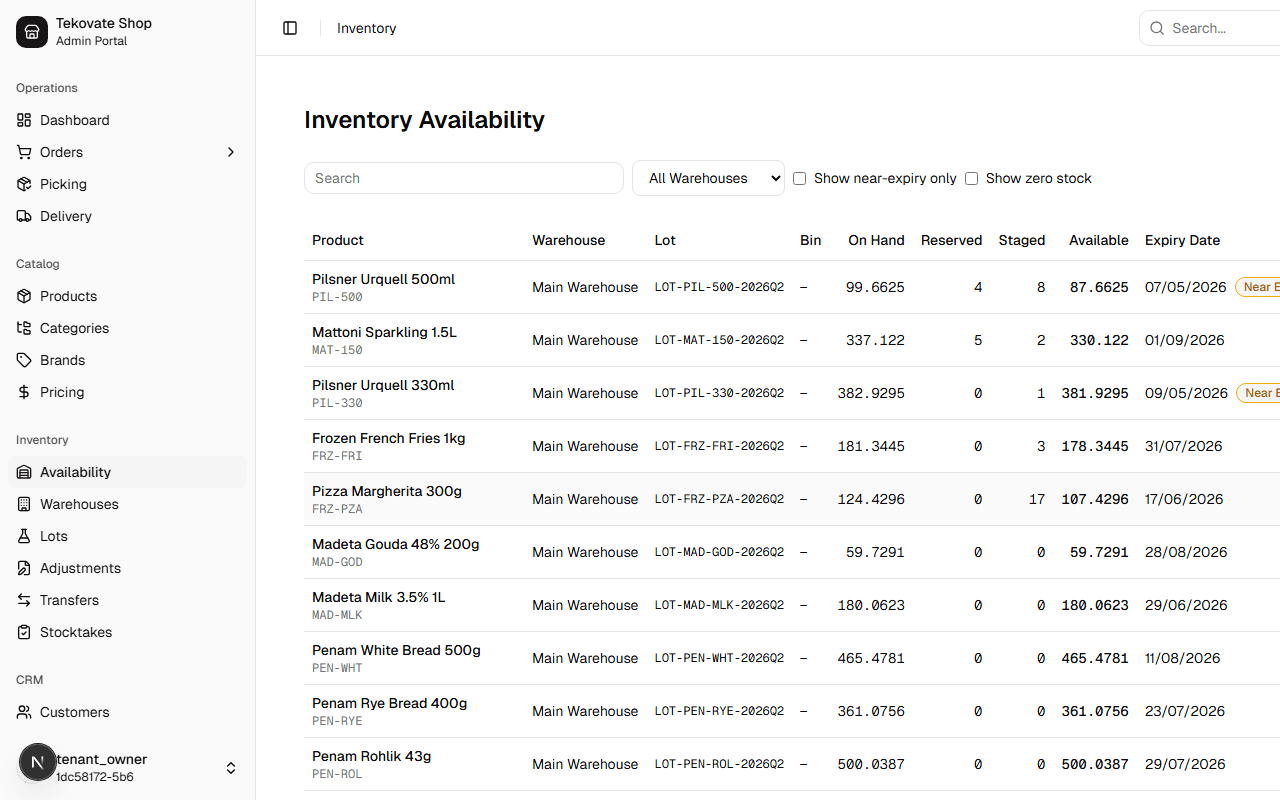Click the Stocktakes clipboard icon
Screen dimensions: 1280x800
pyautogui.click(x=24, y=632)
